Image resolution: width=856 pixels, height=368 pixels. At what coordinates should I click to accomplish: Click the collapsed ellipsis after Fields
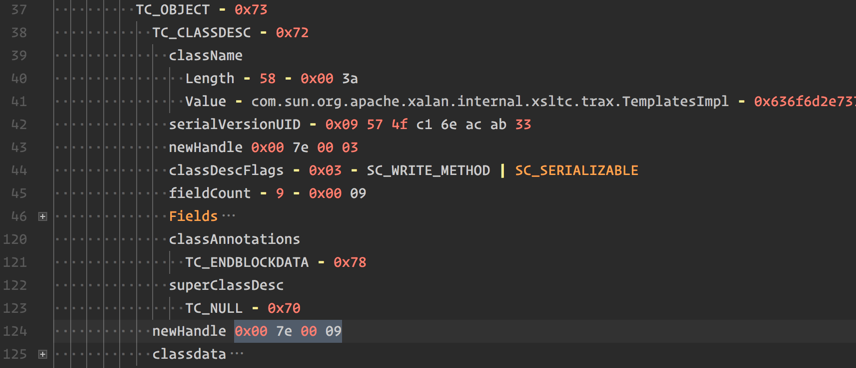pos(228,217)
